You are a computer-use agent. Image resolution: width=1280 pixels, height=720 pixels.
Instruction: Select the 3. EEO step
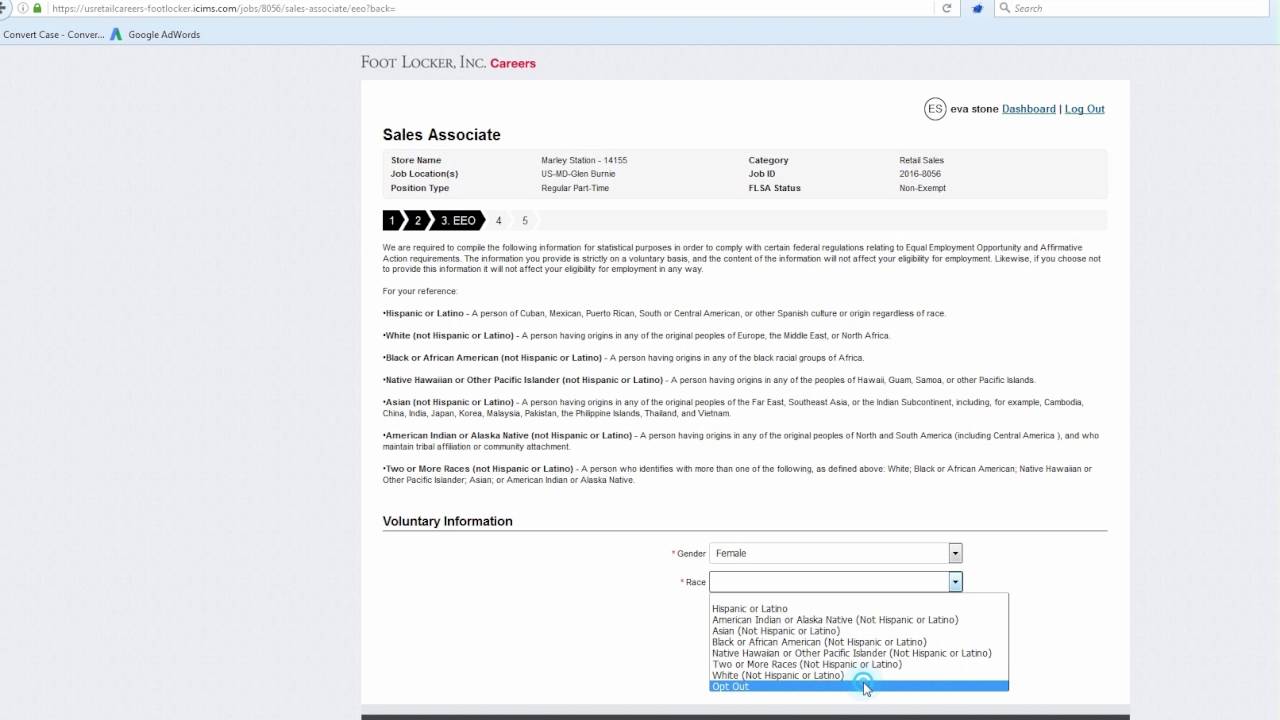[x=458, y=220]
